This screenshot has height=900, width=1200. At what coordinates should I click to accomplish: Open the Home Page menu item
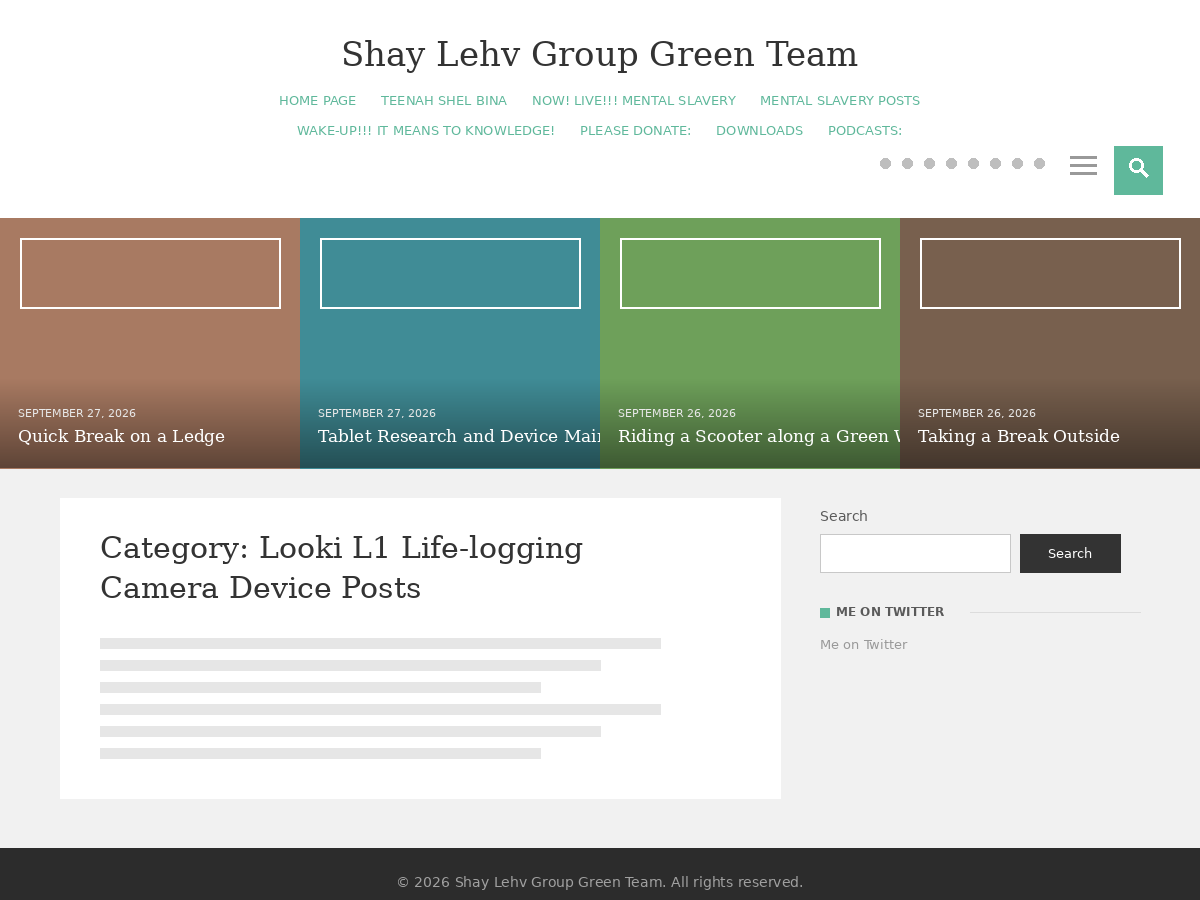tap(317, 101)
